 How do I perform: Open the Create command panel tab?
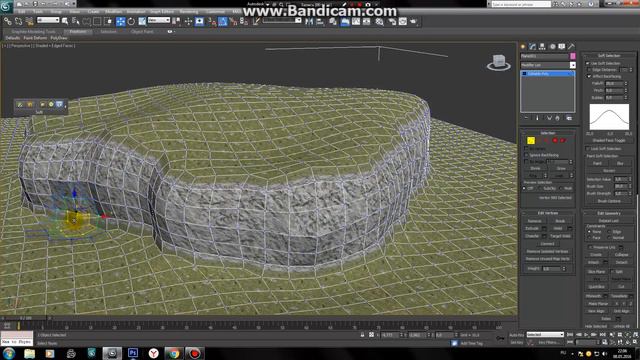[523, 47]
